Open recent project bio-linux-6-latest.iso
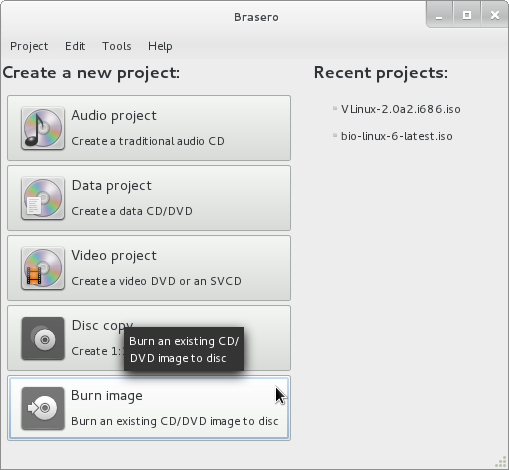The width and height of the screenshot is (509, 470). click(397, 136)
